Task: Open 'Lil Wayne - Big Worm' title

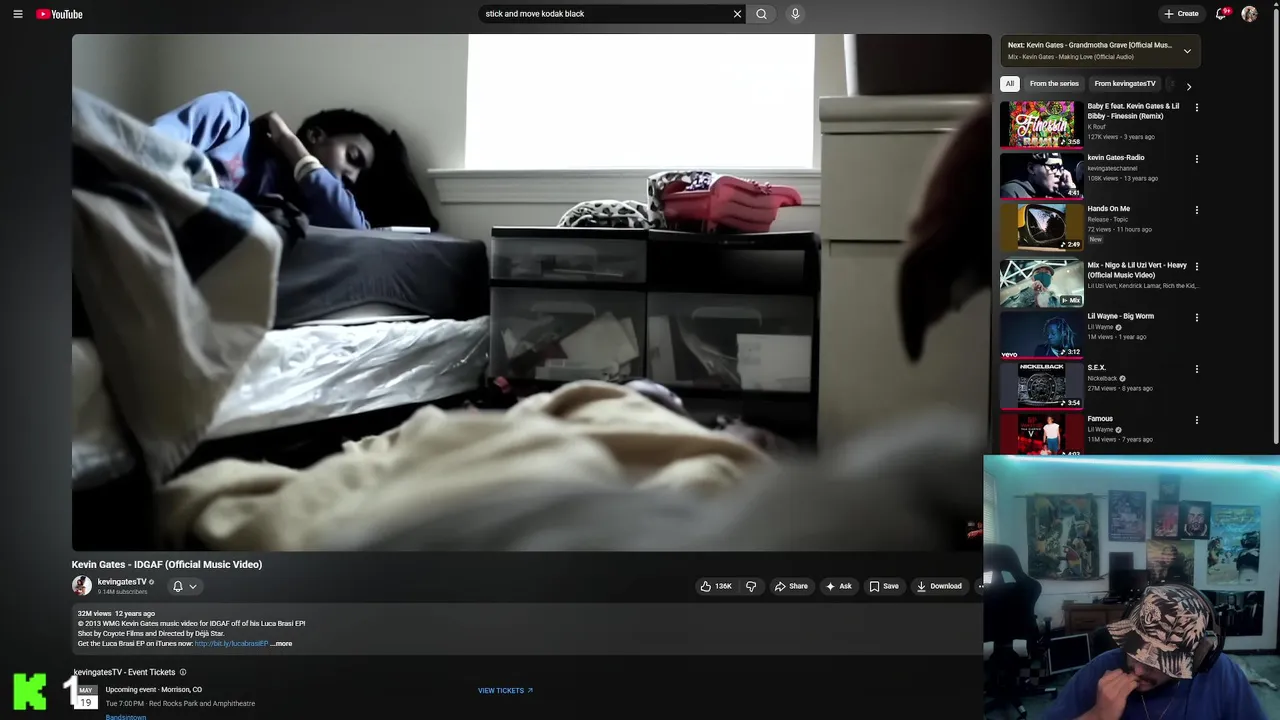Action: coord(1120,316)
